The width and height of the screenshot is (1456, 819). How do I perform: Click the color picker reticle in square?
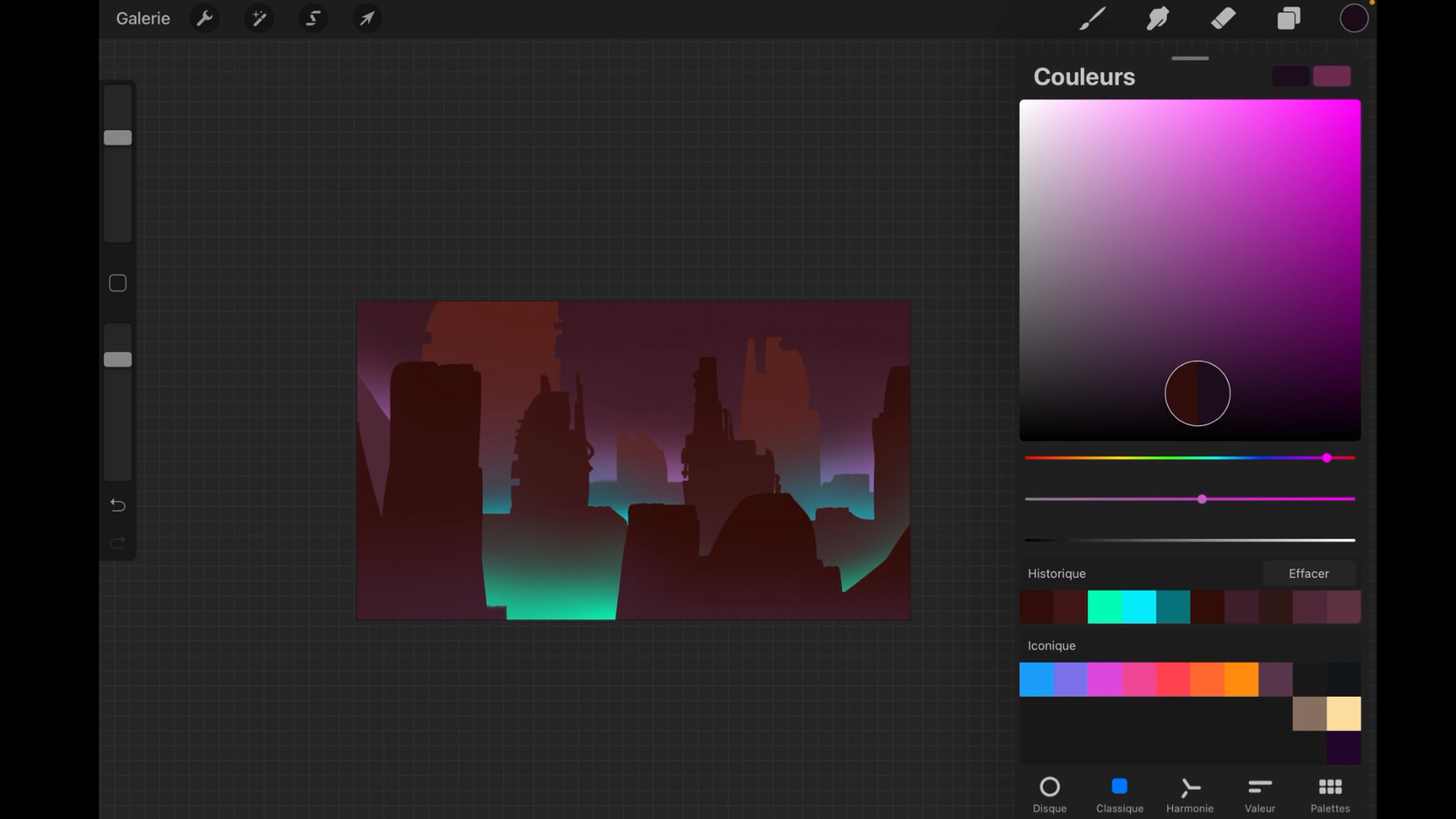[x=1197, y=393]
